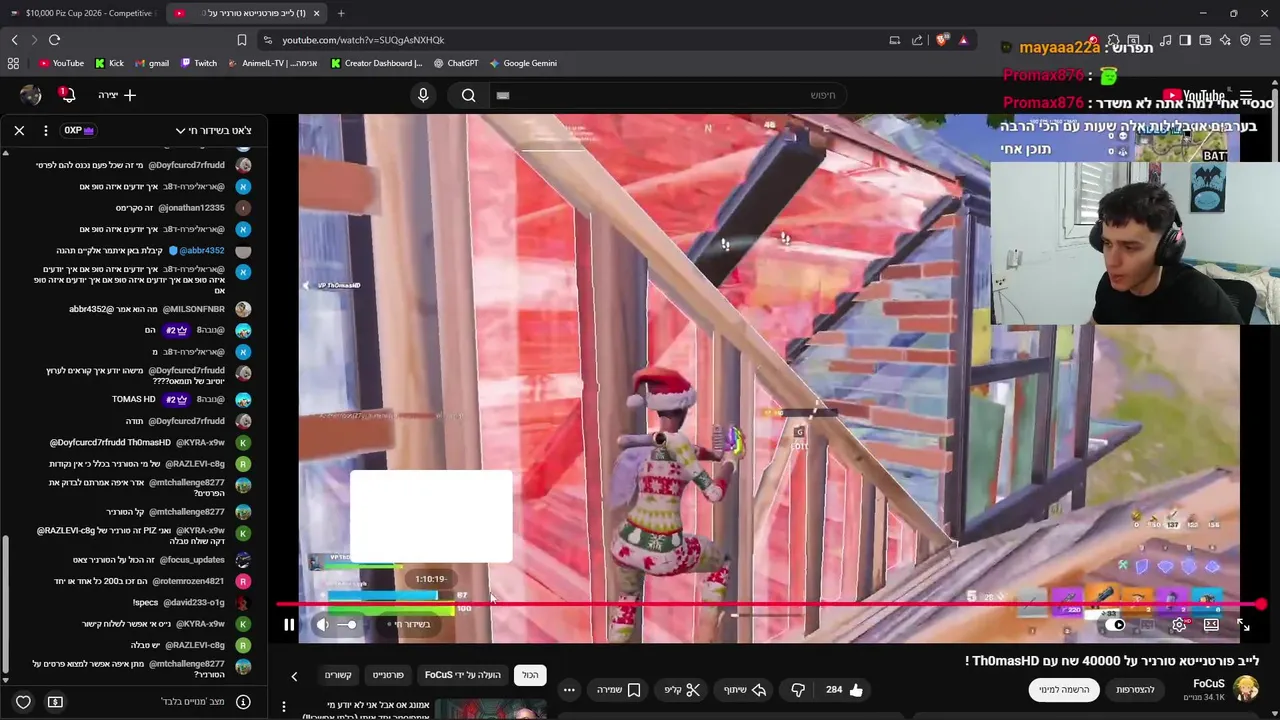Open more actions three-dot menu under video

tap(569, 690)
